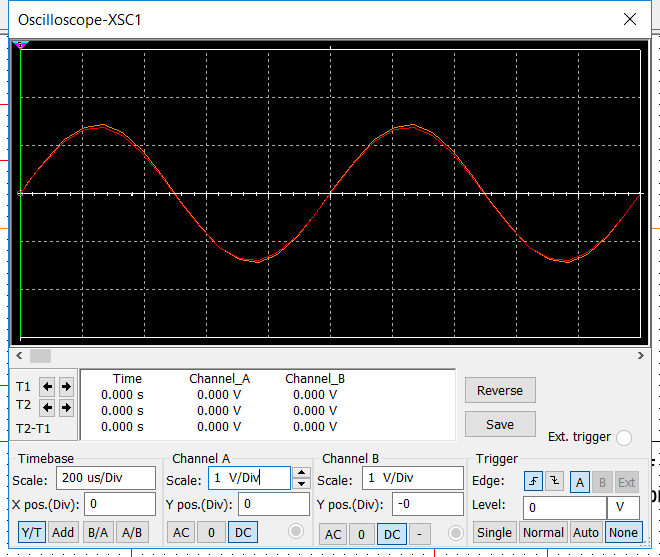Click the horizontal scrollbar thumb under waveform
This screenshot has height=557, width=660.
point(39,355)
